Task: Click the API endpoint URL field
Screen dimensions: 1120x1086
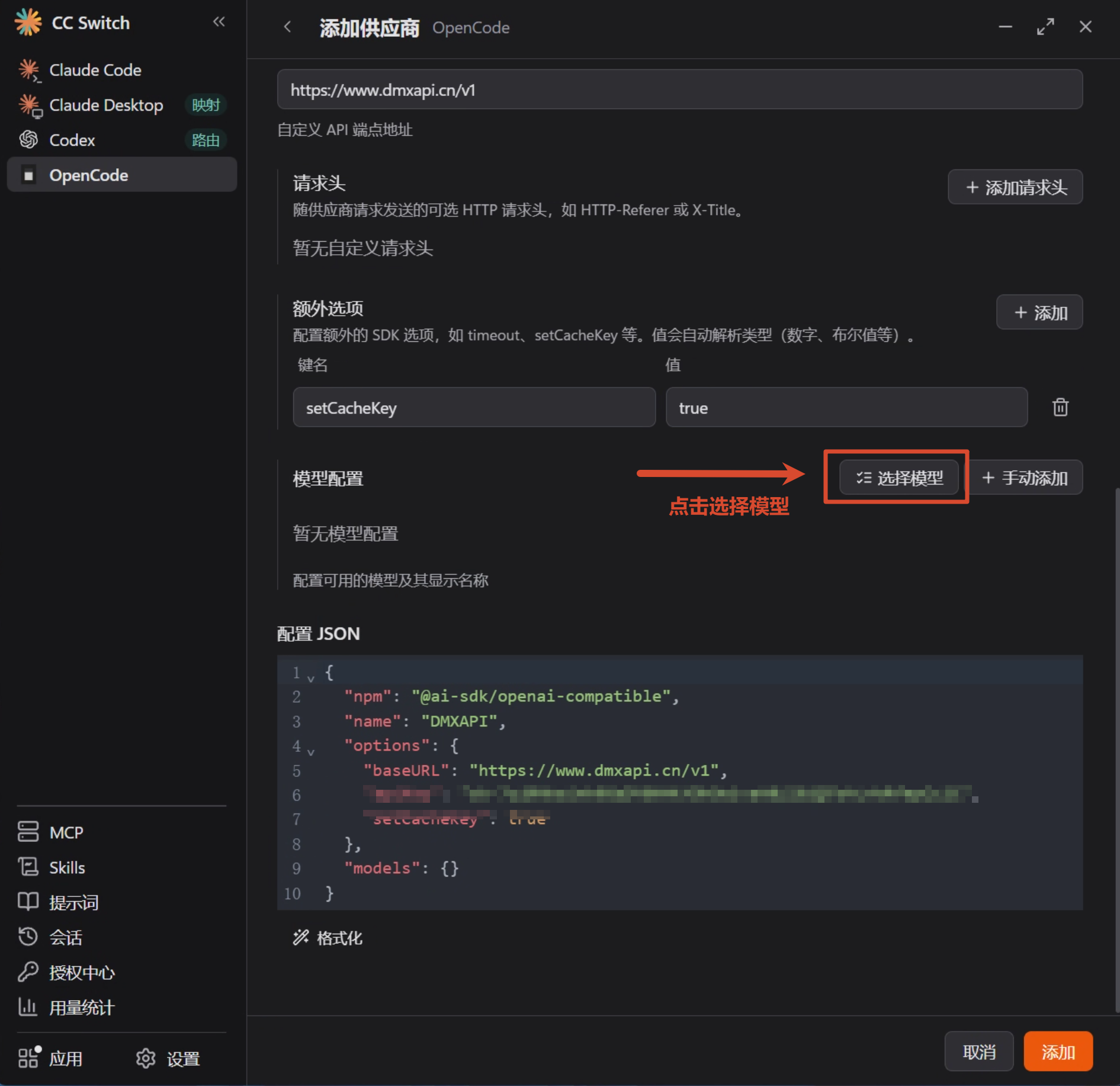Action: click(x=679, y=89)
